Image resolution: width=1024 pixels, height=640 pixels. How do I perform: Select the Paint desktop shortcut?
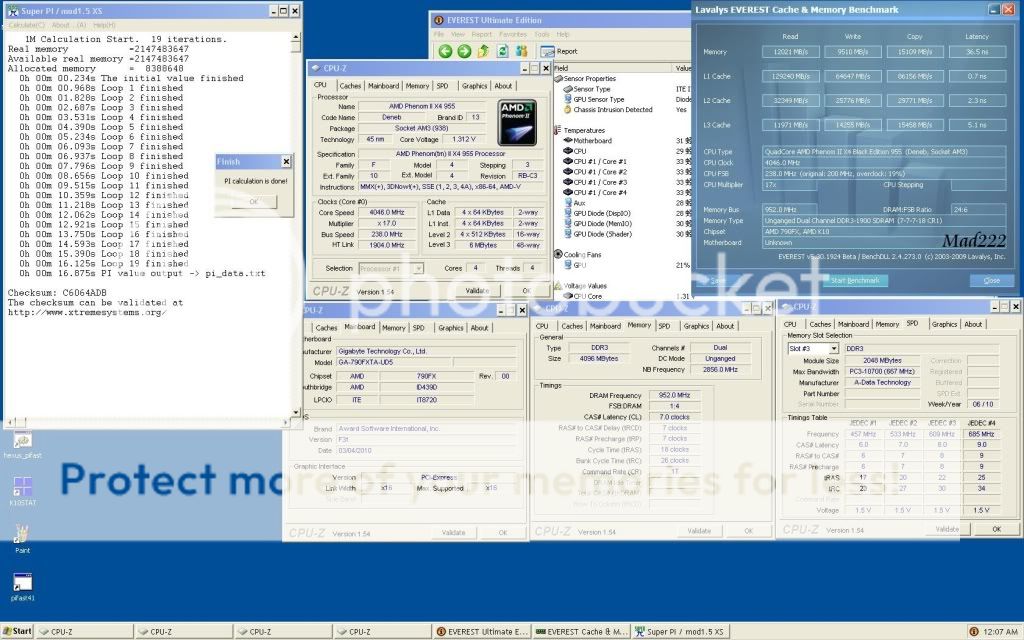[23, 539]
